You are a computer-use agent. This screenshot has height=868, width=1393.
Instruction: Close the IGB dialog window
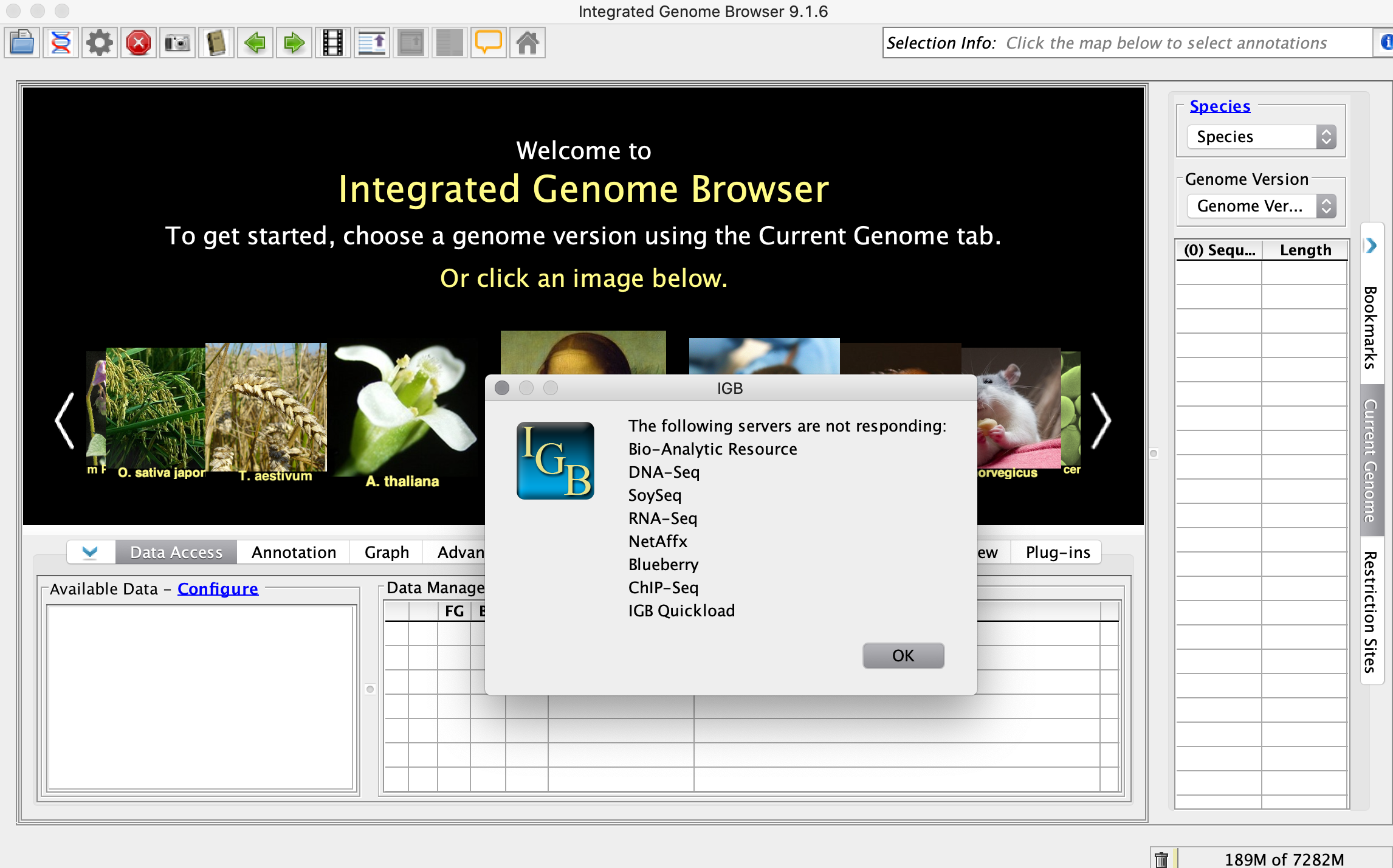pos(502,388)
